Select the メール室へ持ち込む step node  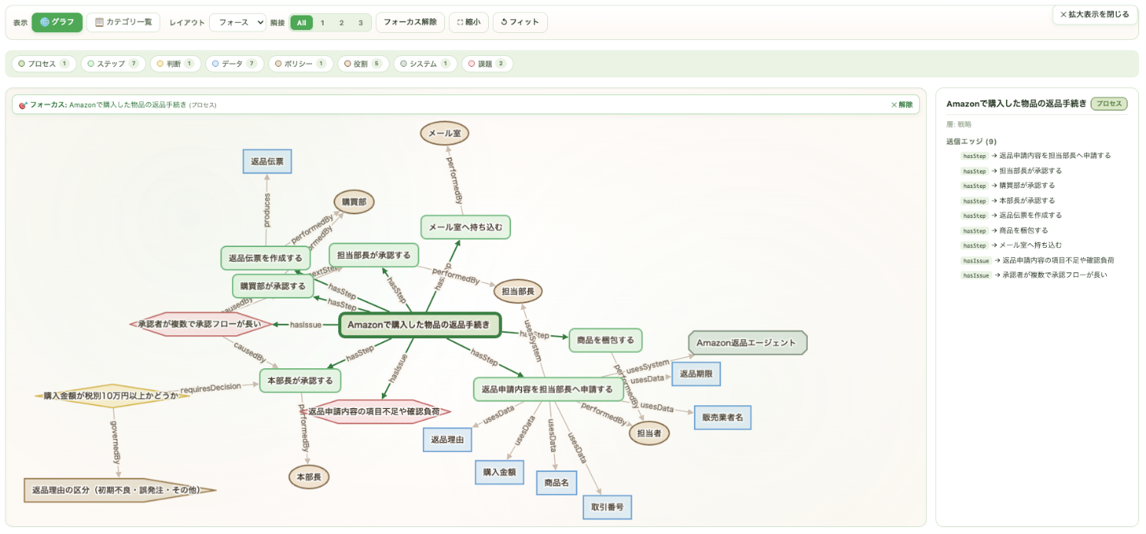pos(466,226)
